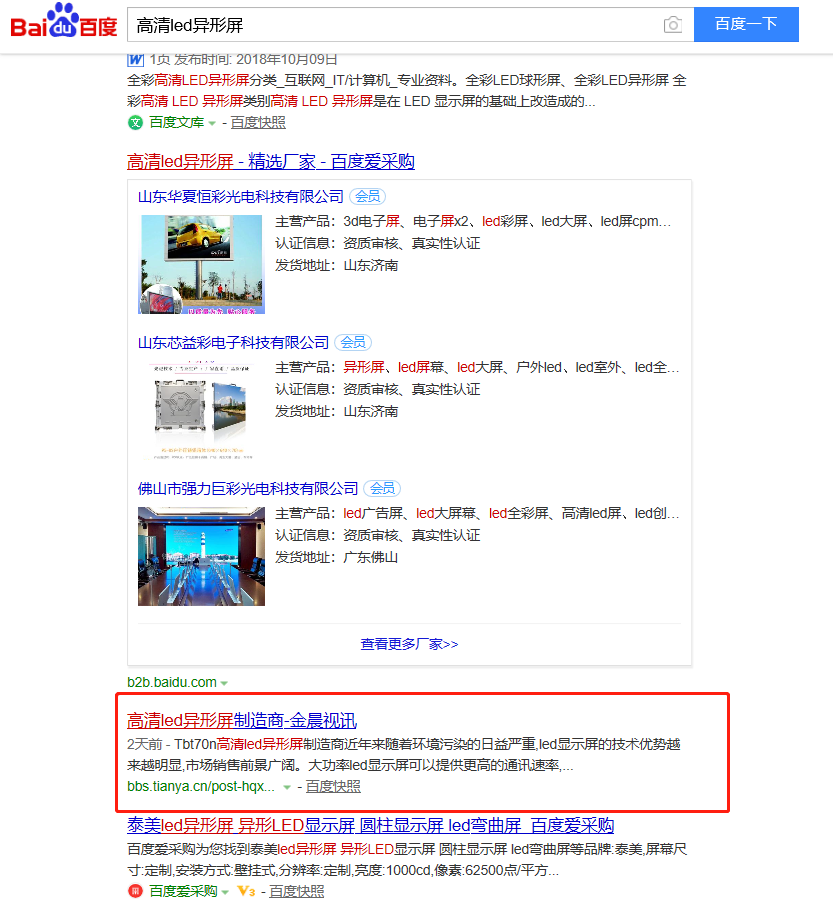Screen dimensions: 833x909
Task: Click the bbs.tianya.cn/post-hqx... URL
Action: coord(201,787)
